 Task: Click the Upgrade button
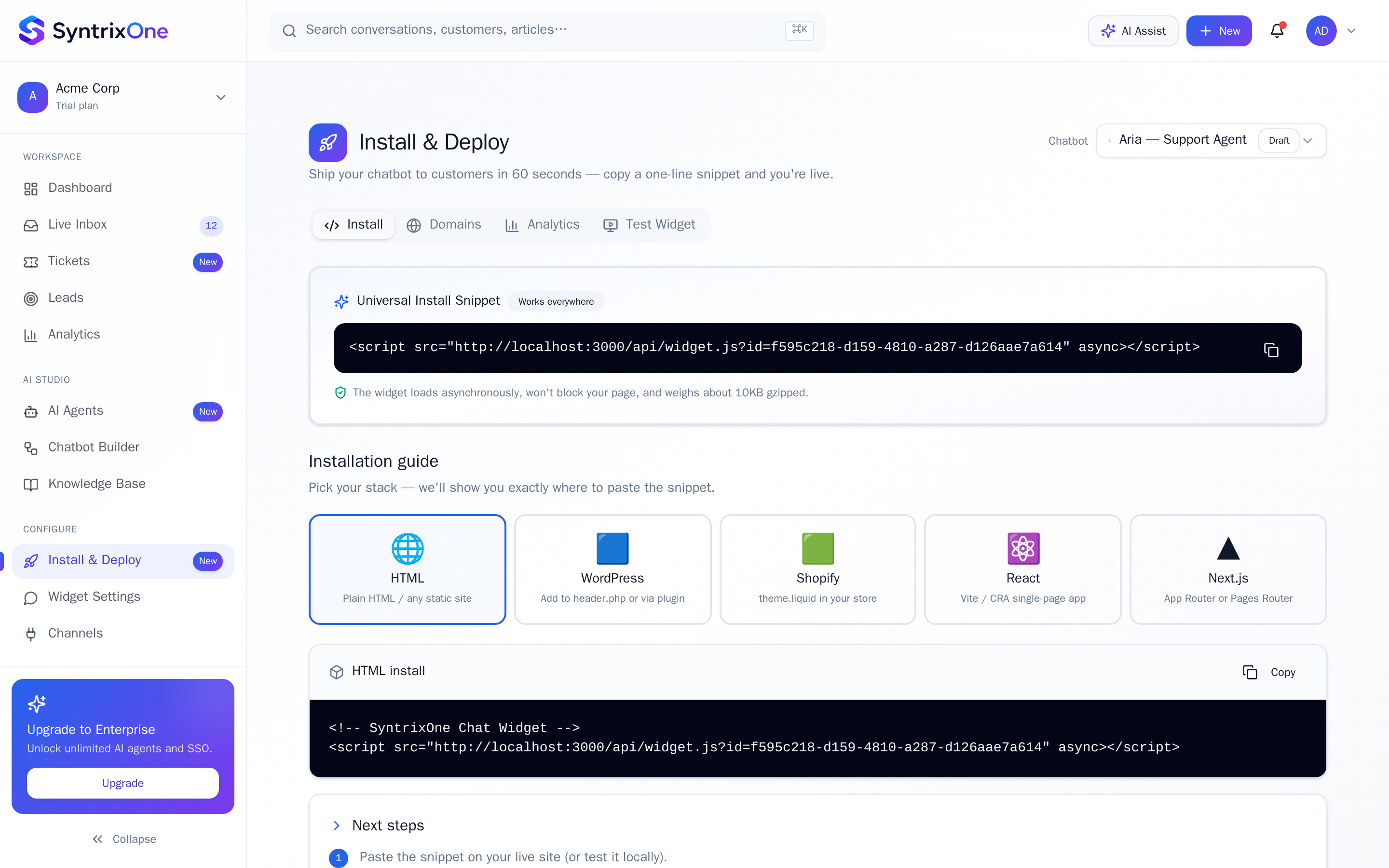coord(123,783)
